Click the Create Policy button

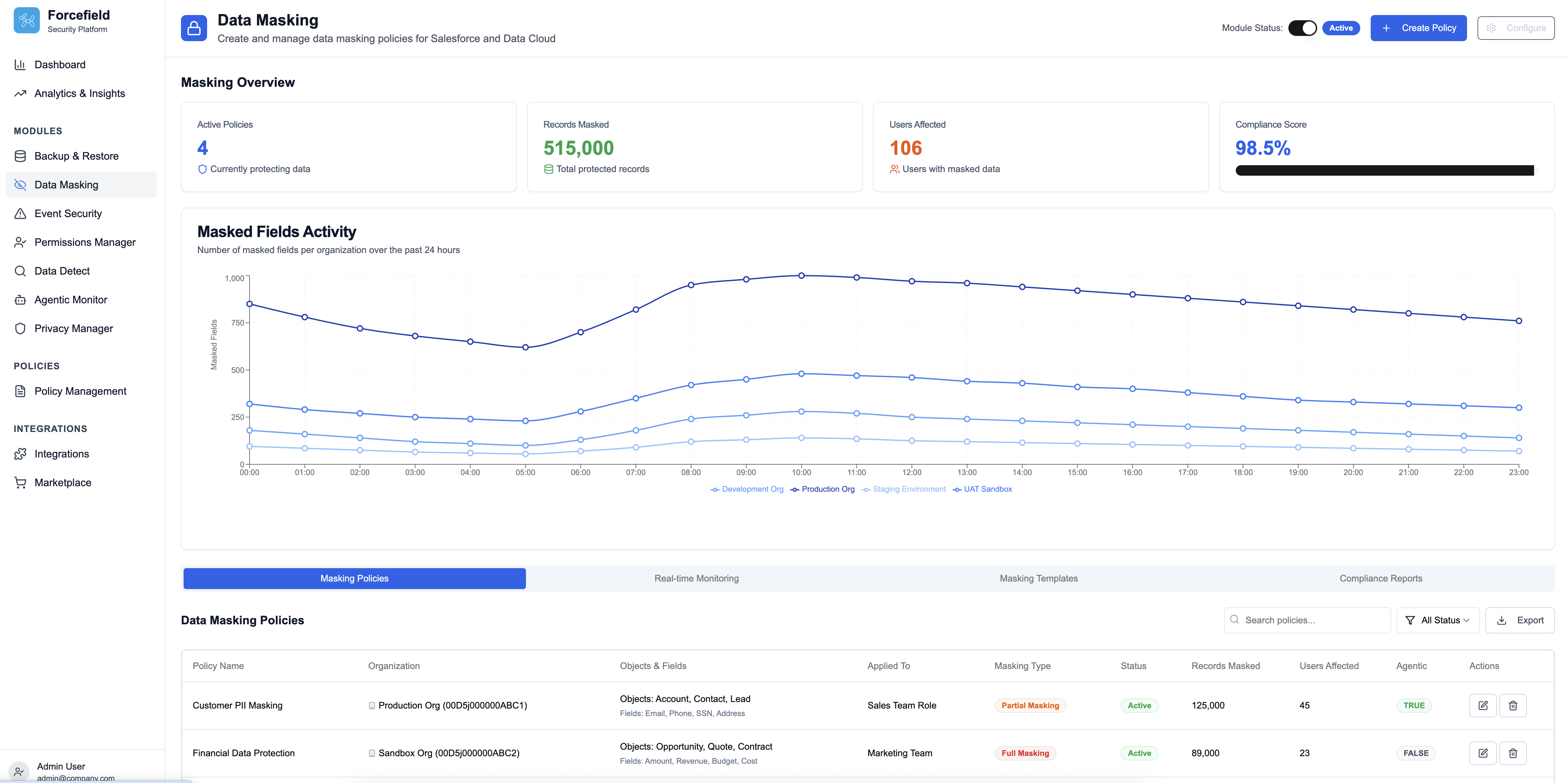(1418, 28)
